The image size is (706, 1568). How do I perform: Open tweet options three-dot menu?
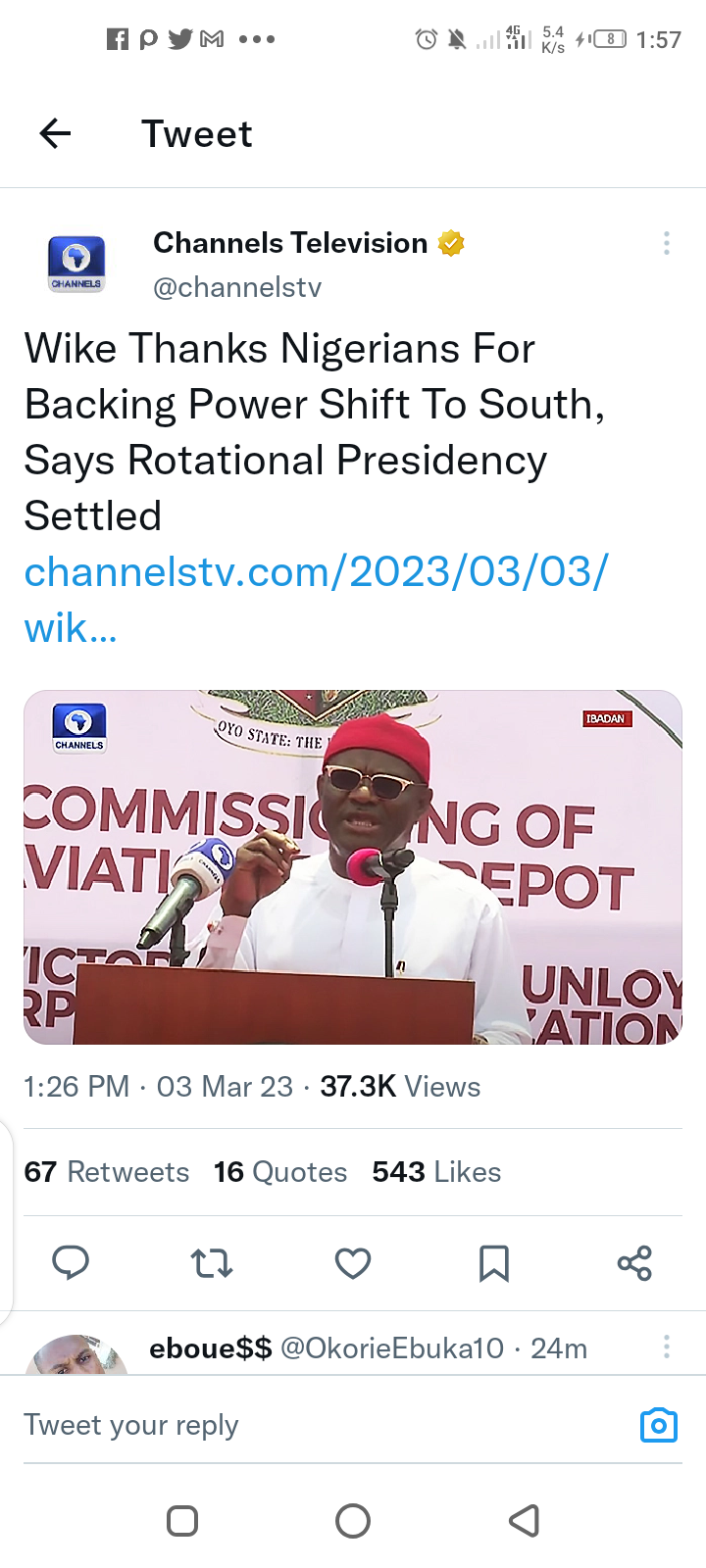(x=667, y=243)
